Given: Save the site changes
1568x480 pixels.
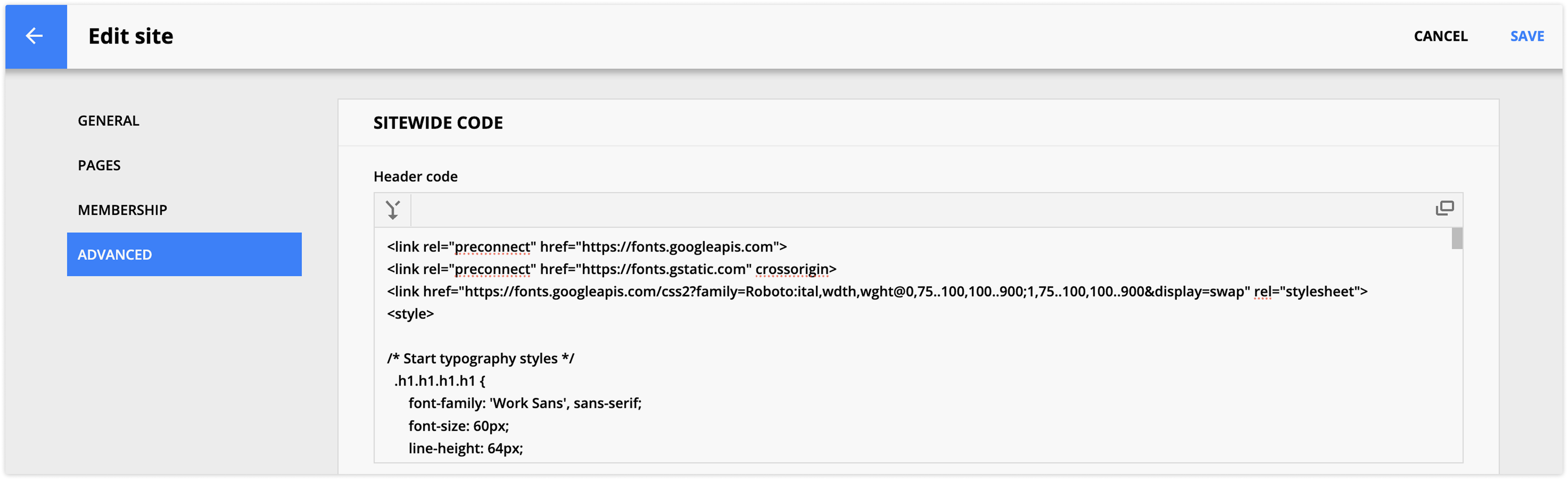Looking at the screenshot, I should (1527, 36).
